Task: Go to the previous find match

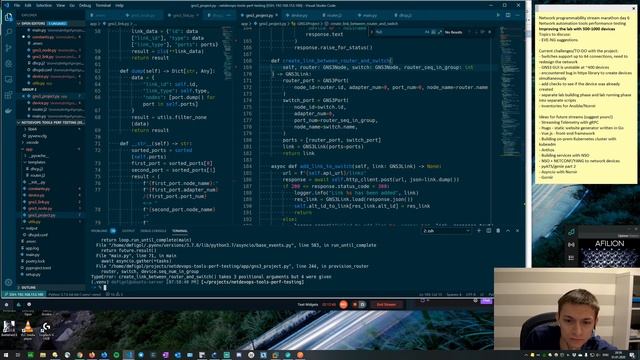Action: click(x=469, y=32)
